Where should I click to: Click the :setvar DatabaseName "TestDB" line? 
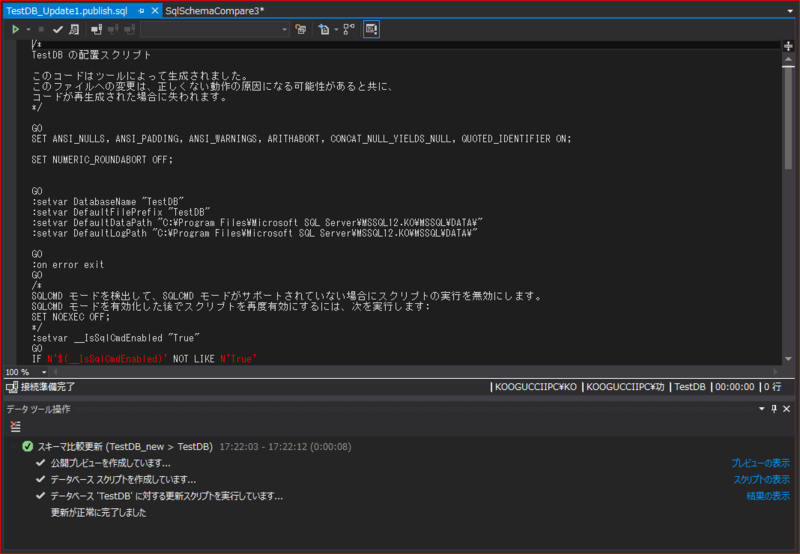point(108,202)
